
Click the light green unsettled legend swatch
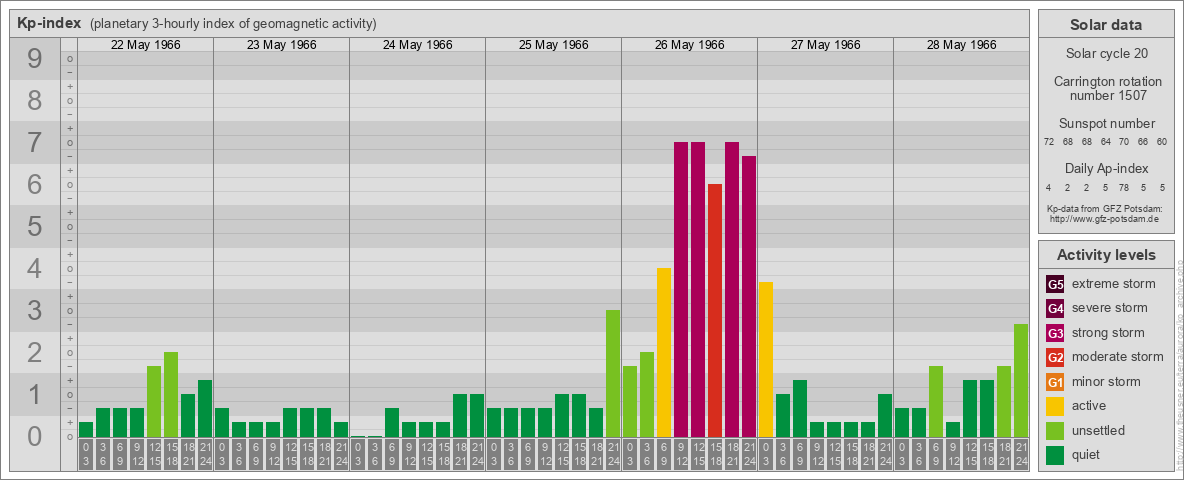pos(1055,430)
